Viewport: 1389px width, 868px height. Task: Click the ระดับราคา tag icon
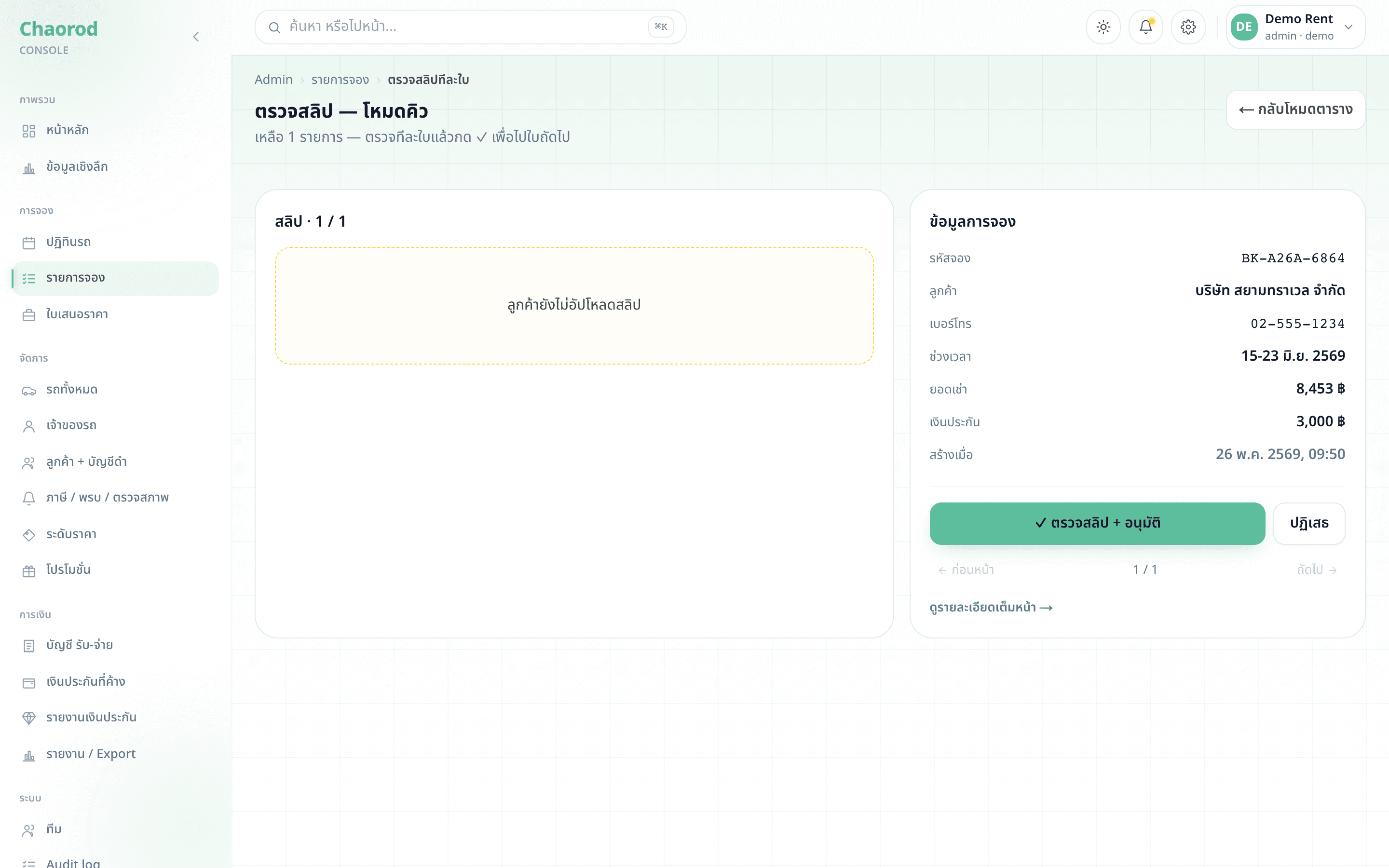(x=29, y=535)
